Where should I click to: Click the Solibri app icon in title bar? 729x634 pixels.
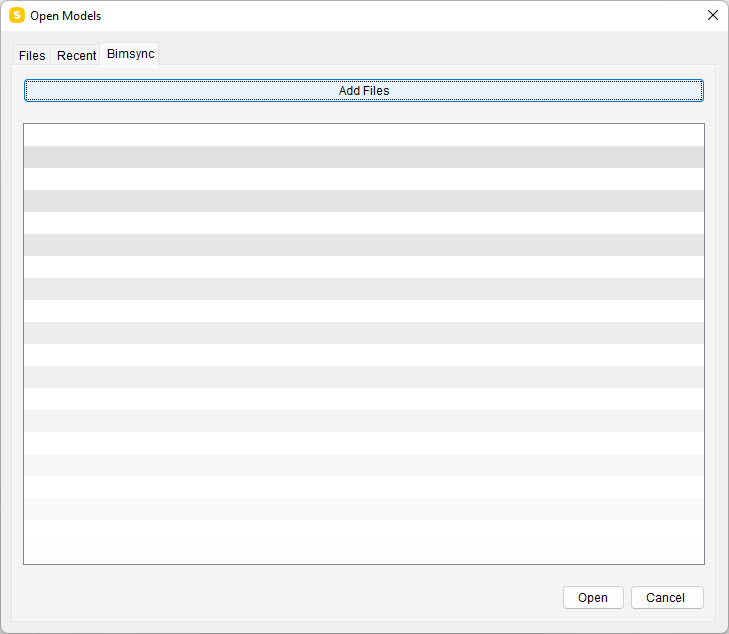16,16
